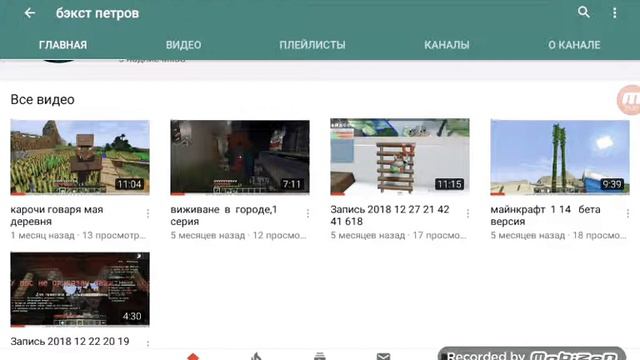
Task: Play the 9:39 Minecraft beta thumbnail
Action: point(560,157)
